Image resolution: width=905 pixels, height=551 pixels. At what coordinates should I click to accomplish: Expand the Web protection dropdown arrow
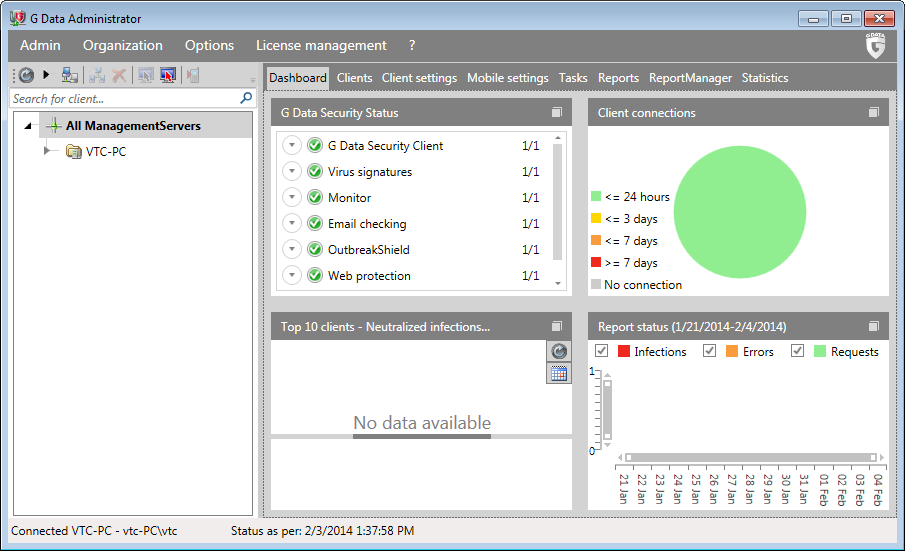pos(291,276)
